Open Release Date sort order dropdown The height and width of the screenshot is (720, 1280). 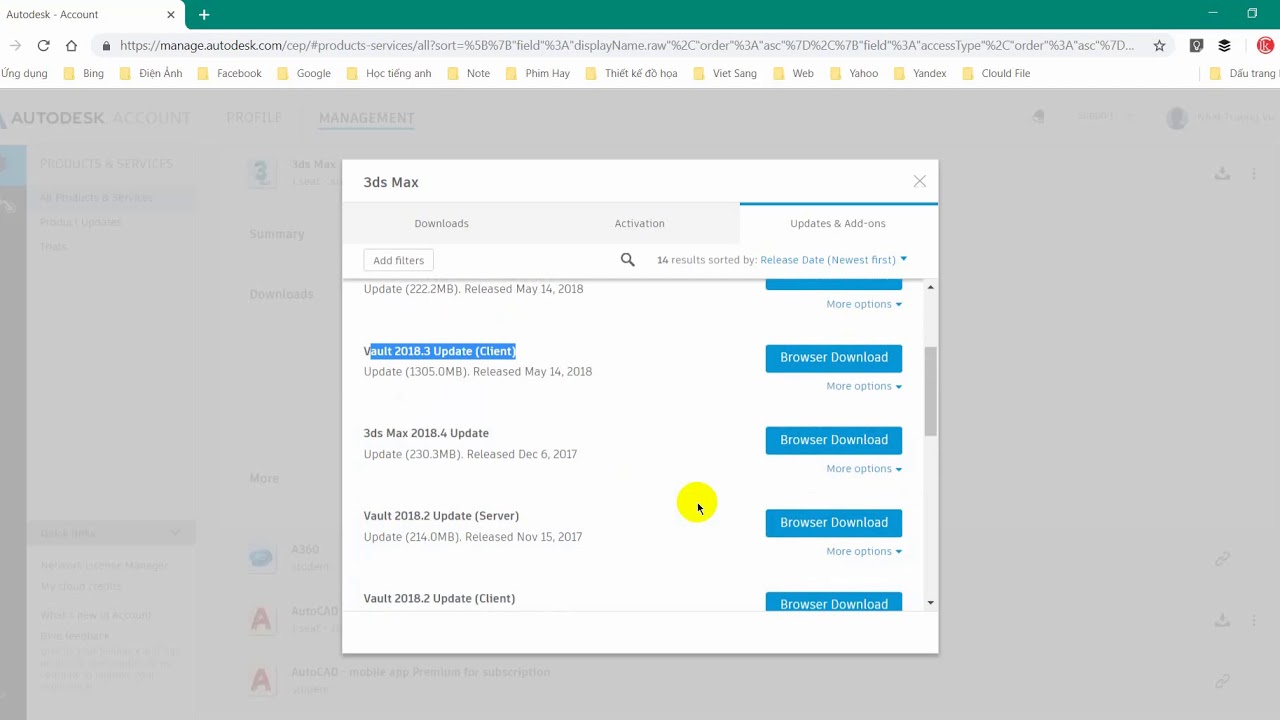pos(833,260)
